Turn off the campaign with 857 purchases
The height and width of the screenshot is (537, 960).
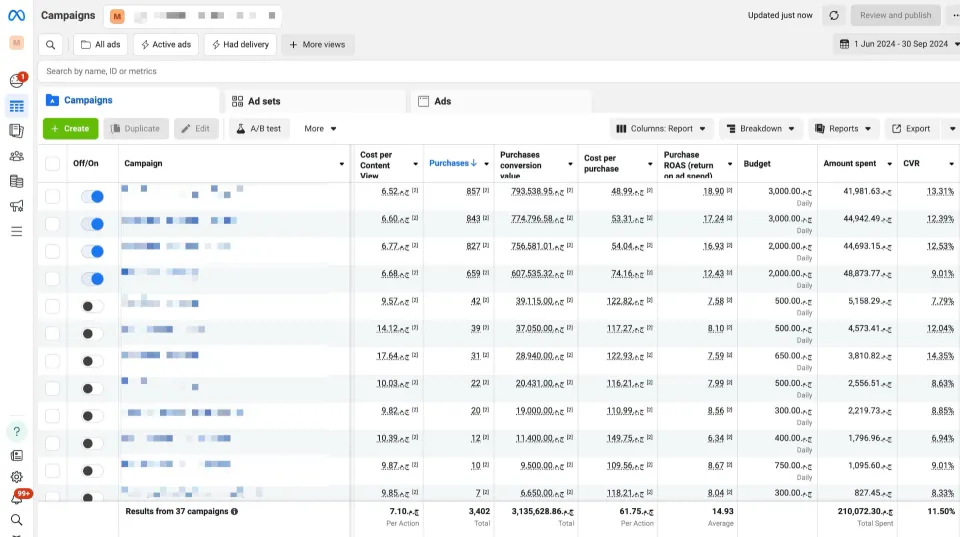pos(92,197)
